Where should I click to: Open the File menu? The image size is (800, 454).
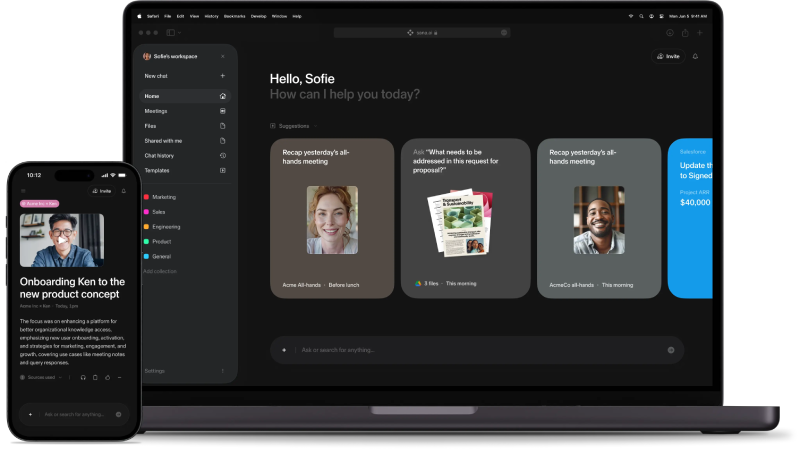tap(167, 16)
